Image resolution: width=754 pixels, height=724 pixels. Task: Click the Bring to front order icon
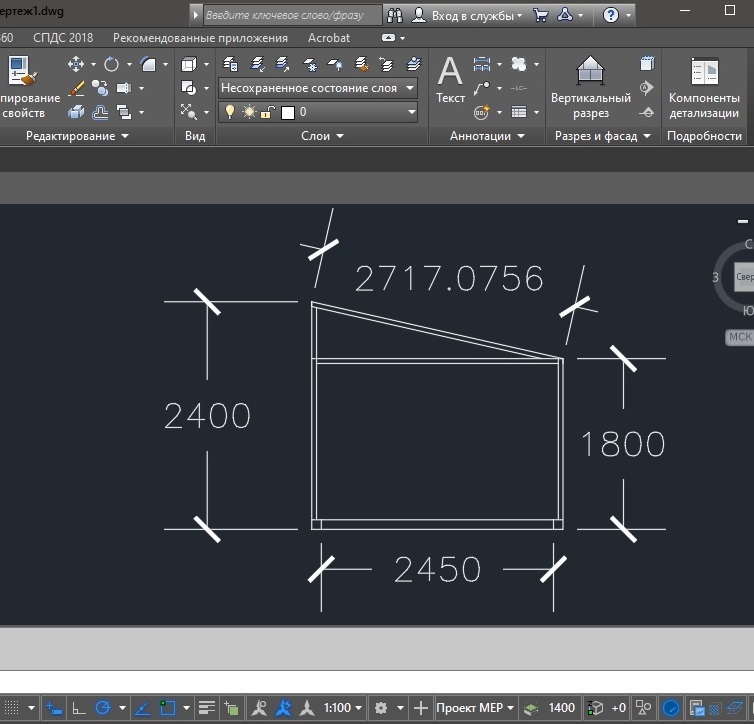(x=124, y=112)
